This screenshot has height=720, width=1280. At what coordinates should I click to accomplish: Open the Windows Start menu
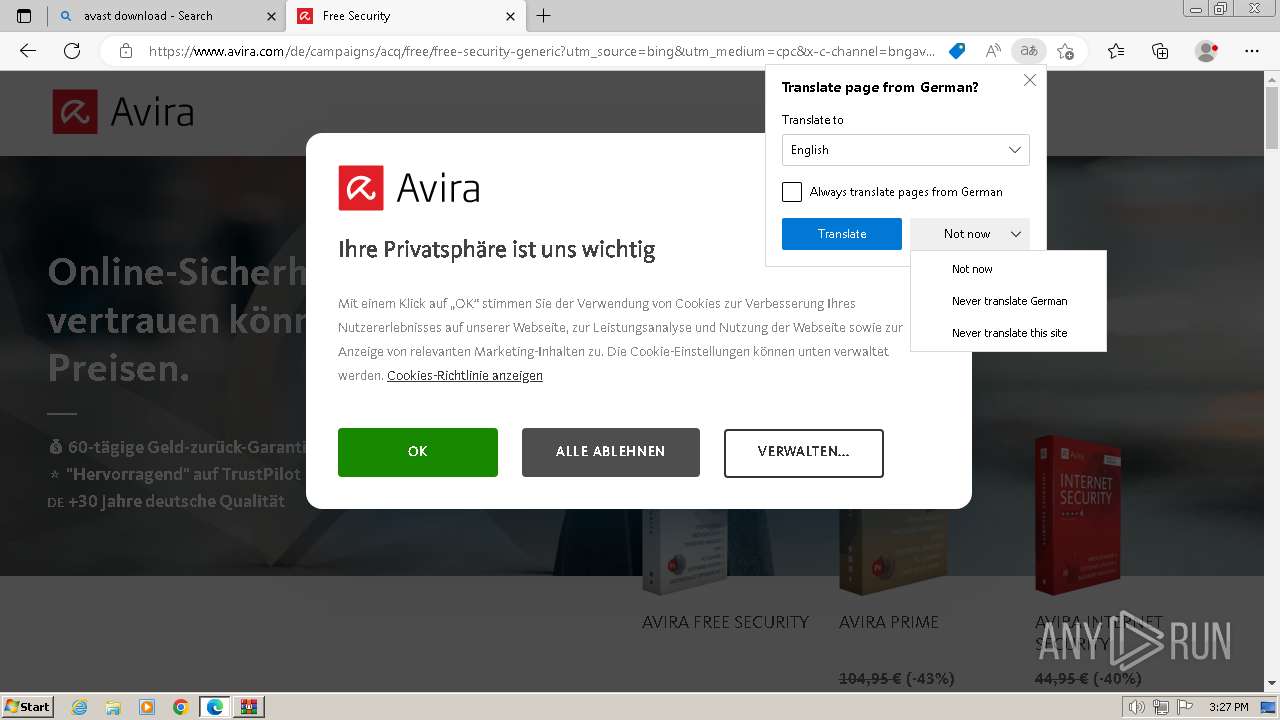[27, 707]
